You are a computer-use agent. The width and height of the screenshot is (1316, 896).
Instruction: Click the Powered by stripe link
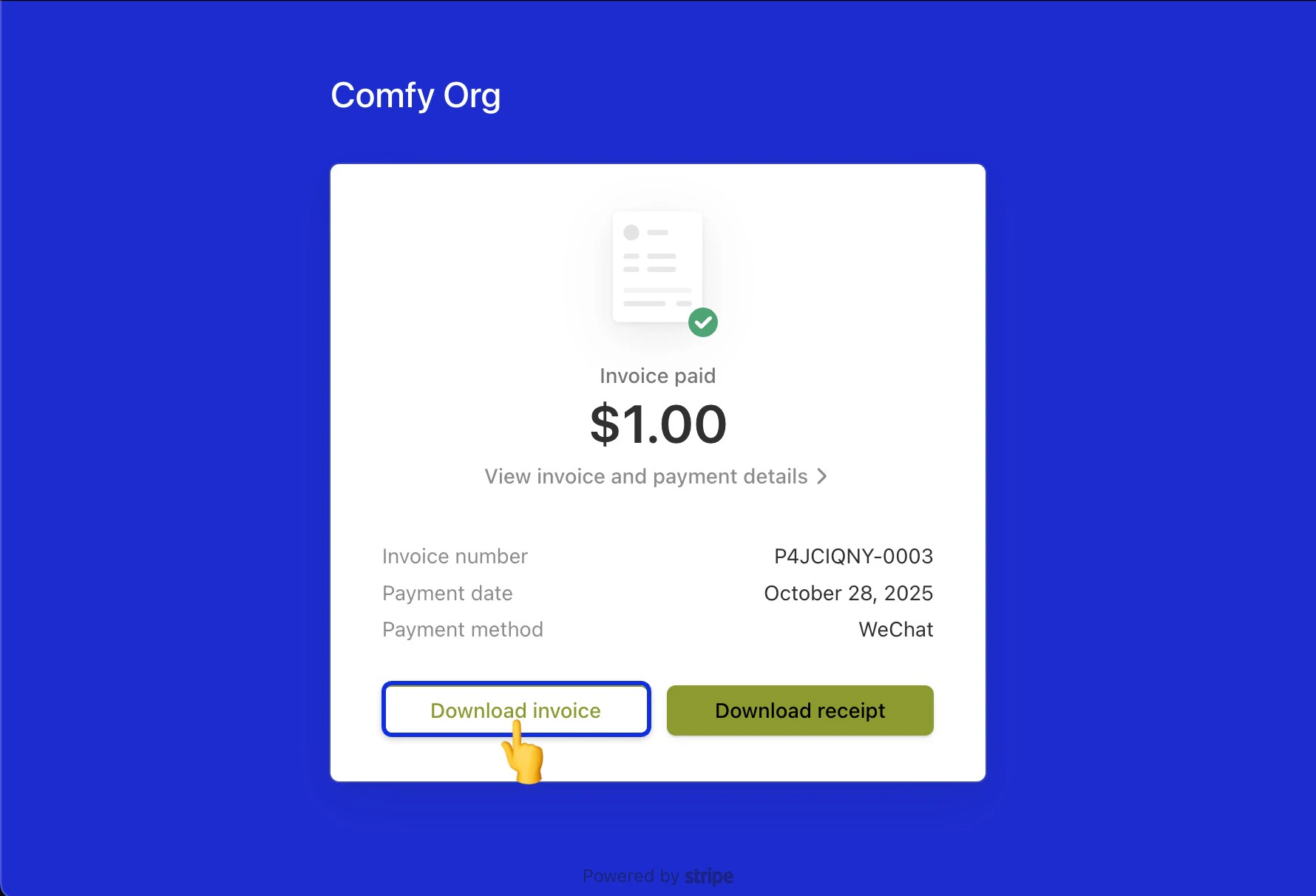[657, 876]
